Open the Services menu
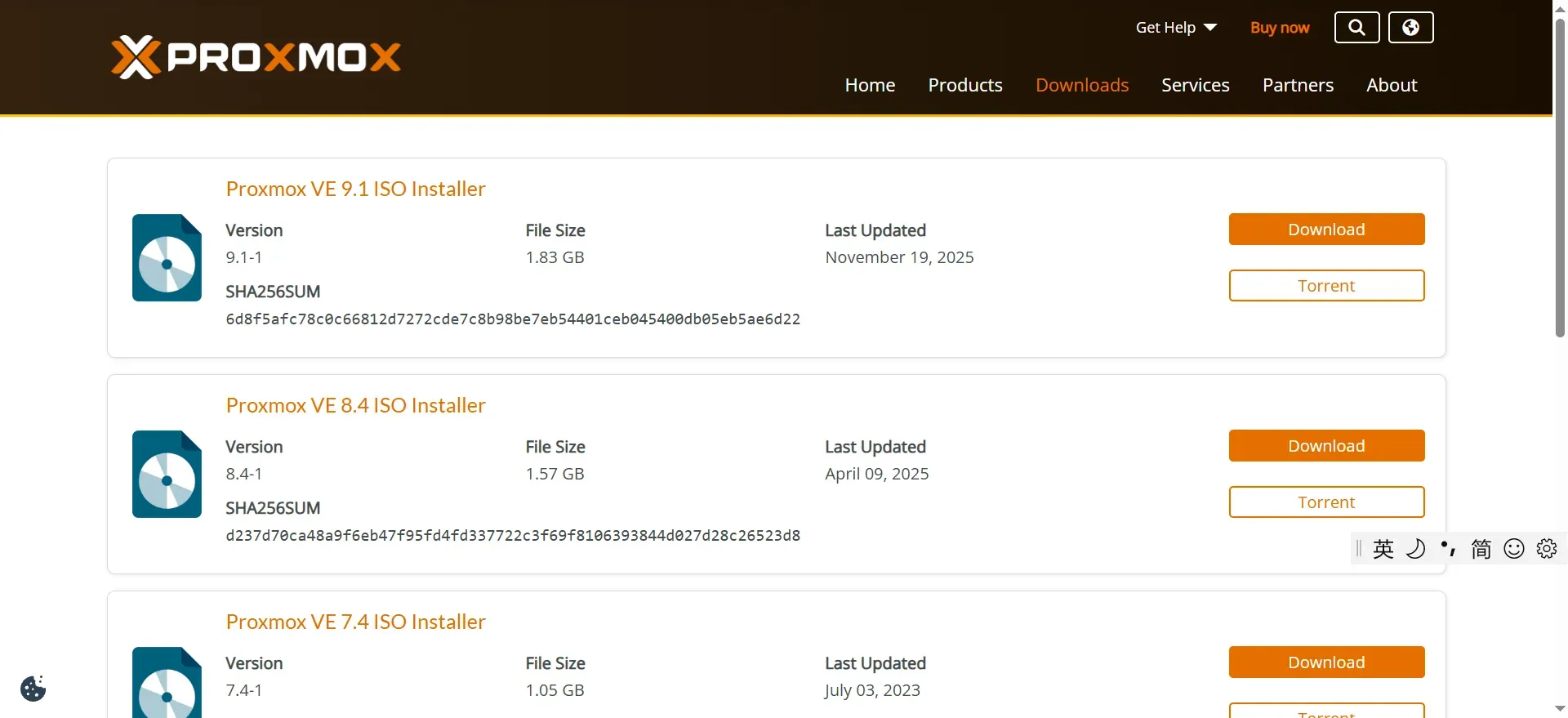The image size is (1568, 718). point(1196,85)
